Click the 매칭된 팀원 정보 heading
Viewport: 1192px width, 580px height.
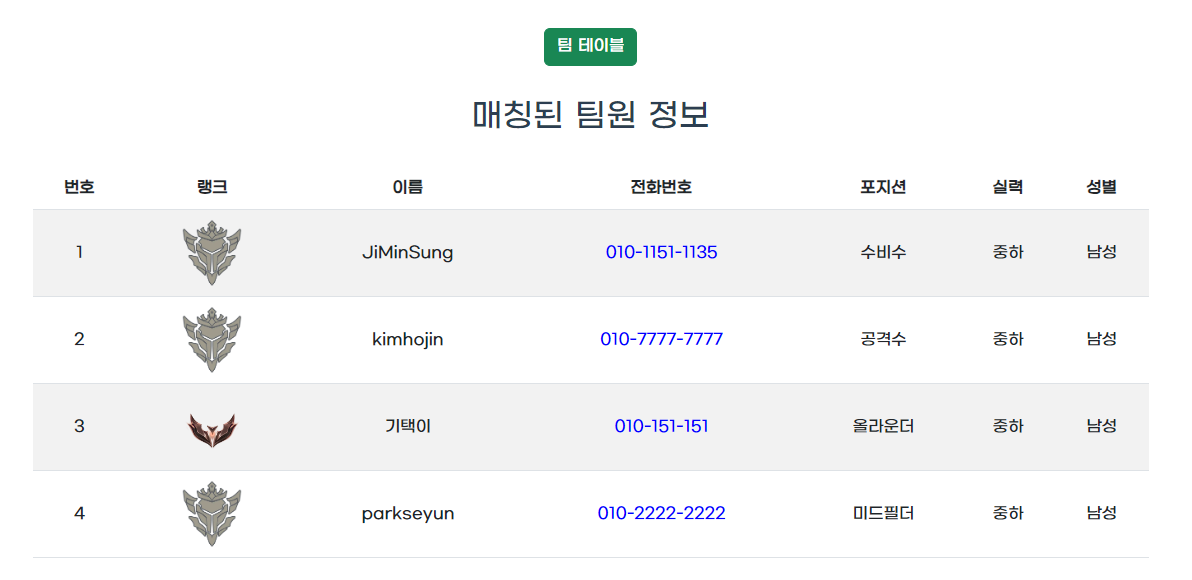(x=591, y=115)
